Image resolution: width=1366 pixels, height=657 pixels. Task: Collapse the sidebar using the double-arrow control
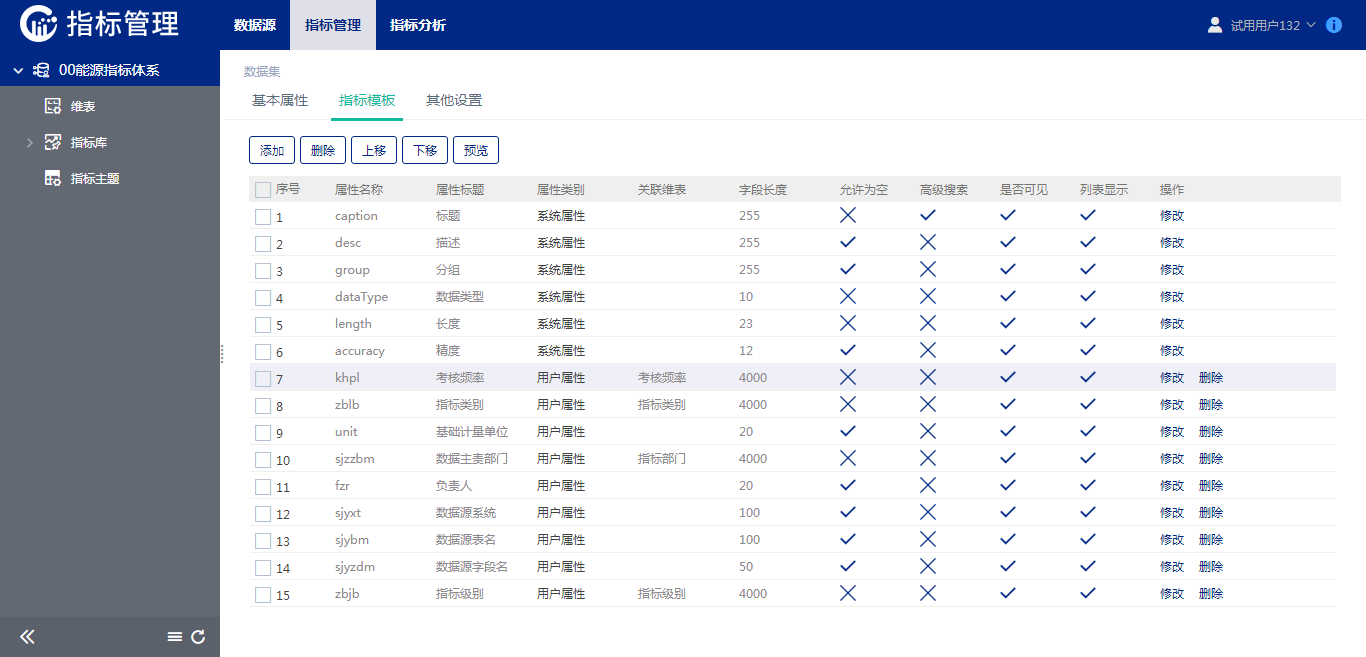click(x=27, y=636)
